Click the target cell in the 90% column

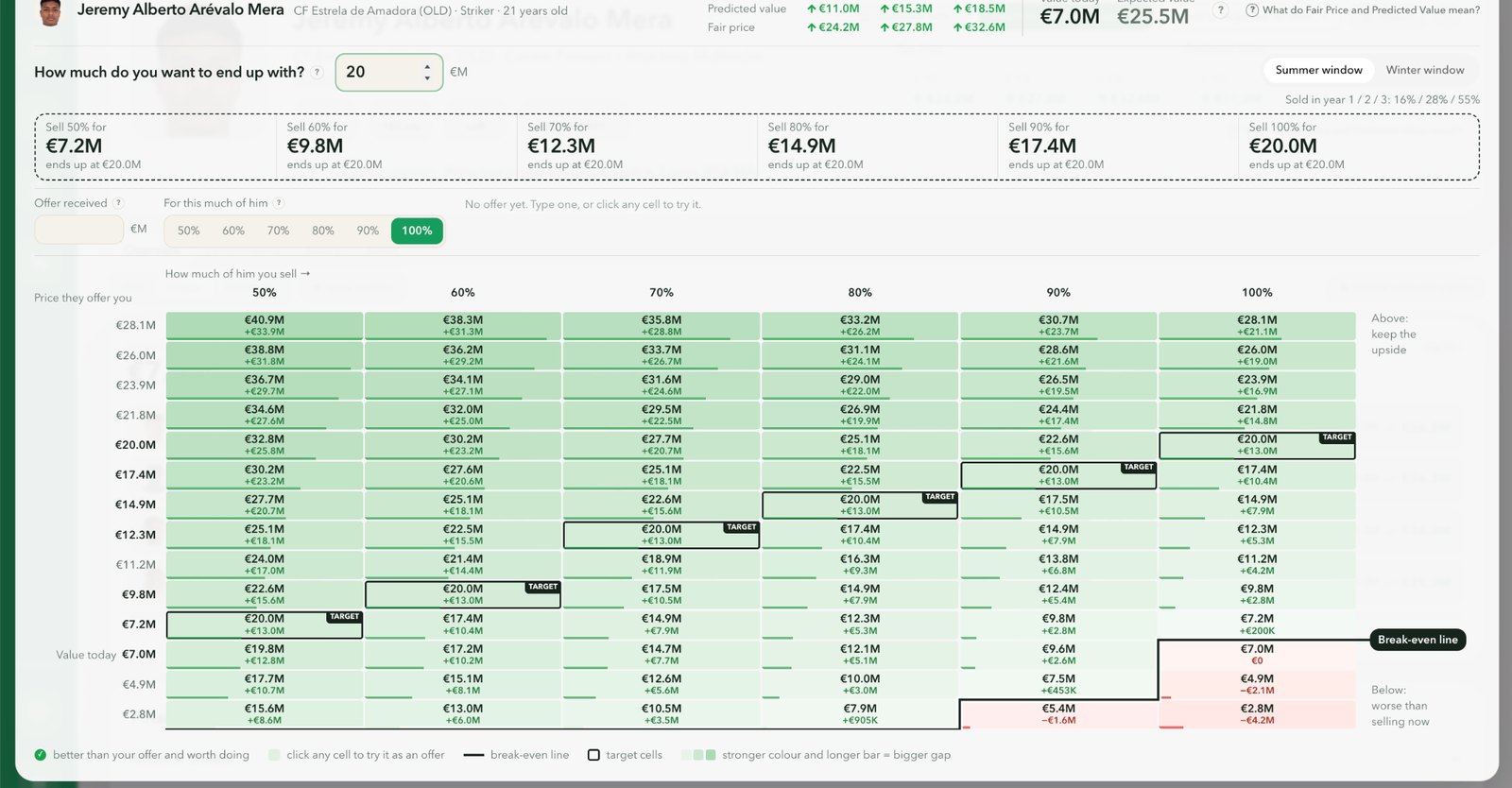click(1058, 475)
